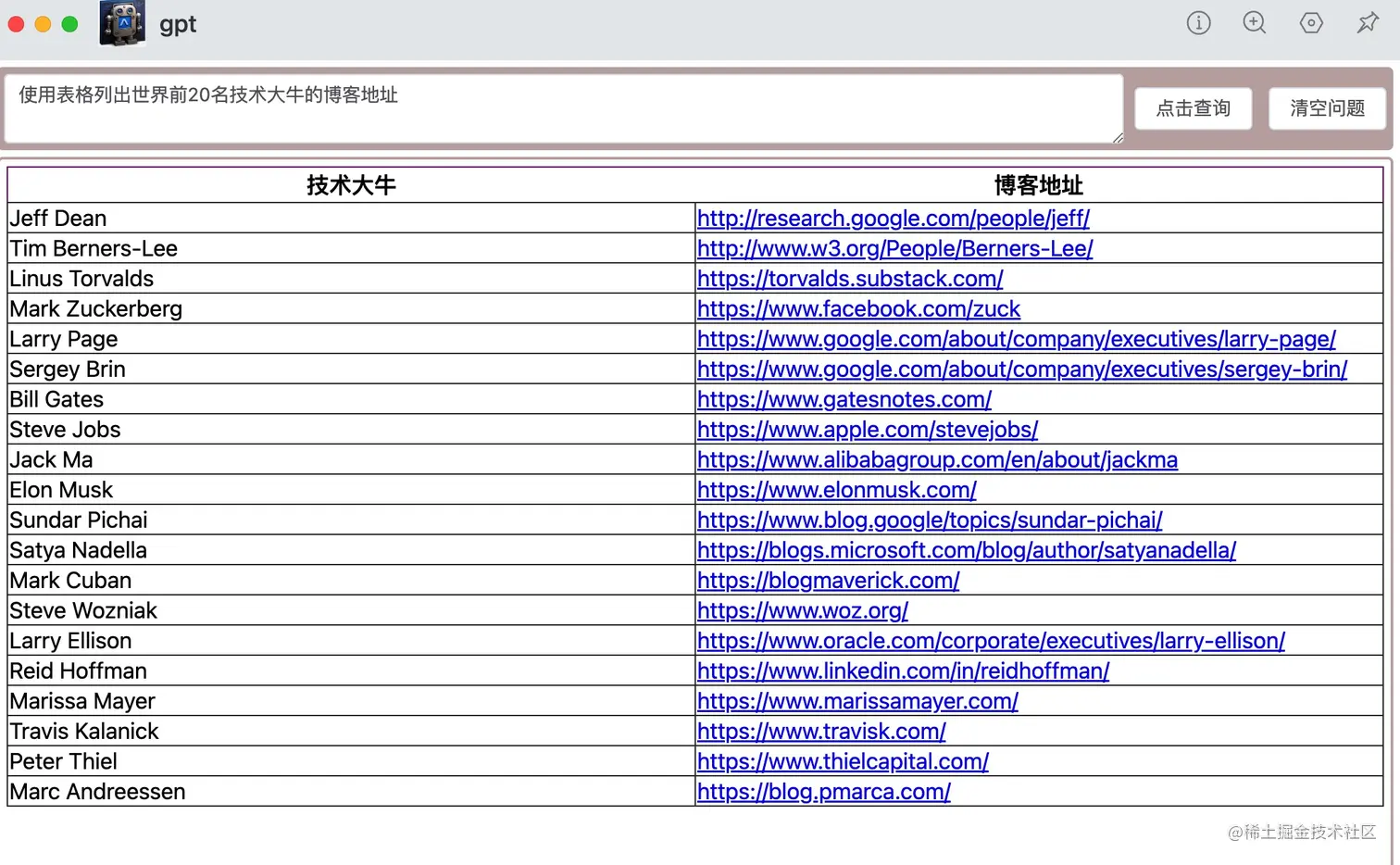
Task: Open the blog.google sundar-pichai link
Action: (930, 520)
